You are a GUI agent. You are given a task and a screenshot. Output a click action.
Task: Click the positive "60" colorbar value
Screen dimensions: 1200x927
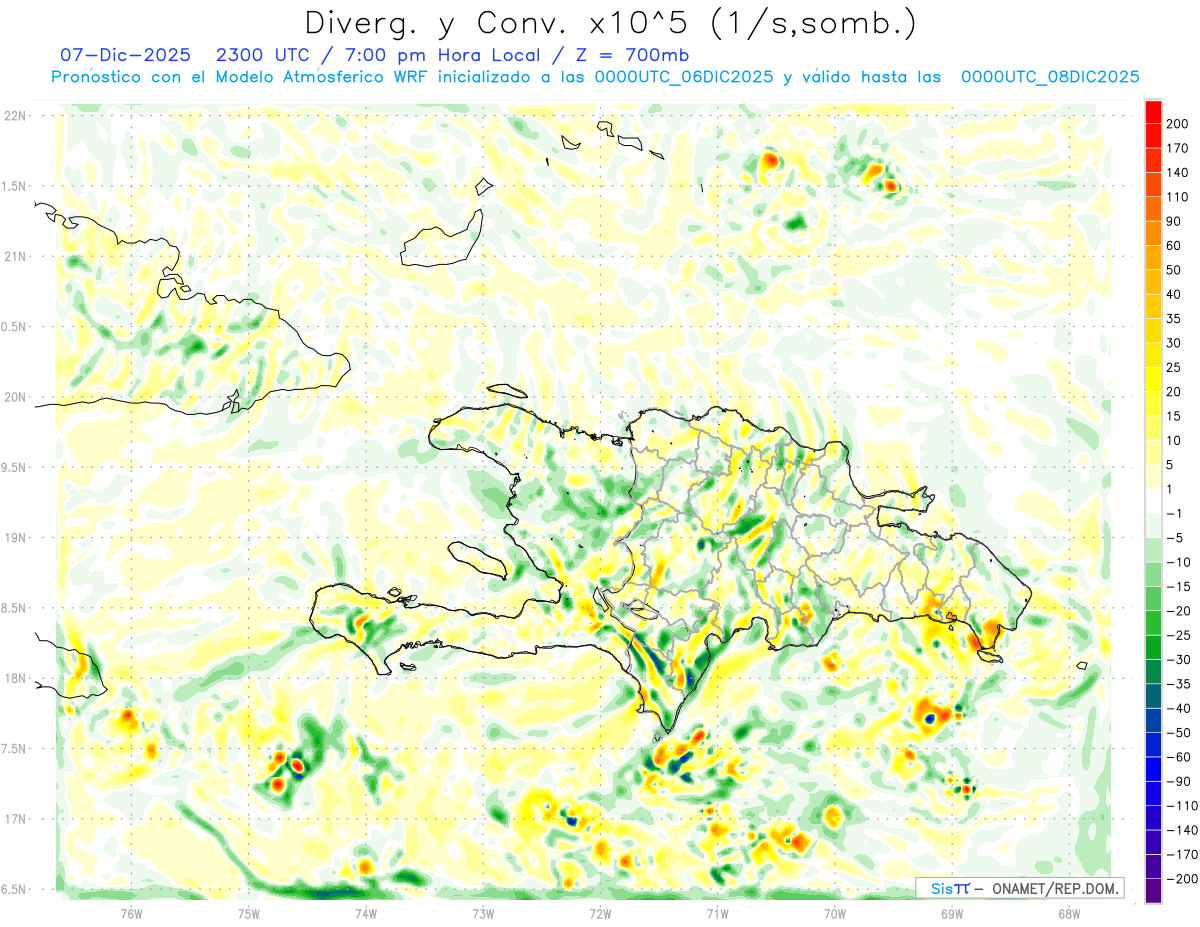point(1174,246)
